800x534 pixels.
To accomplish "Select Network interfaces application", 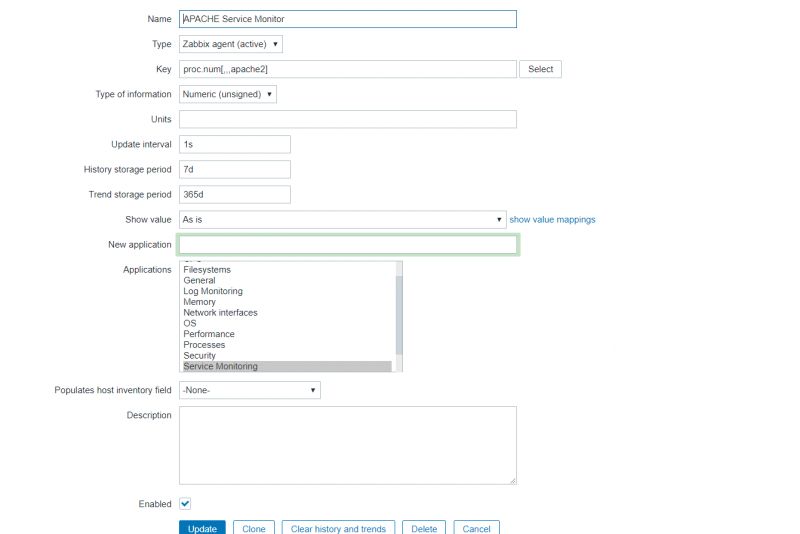I will click(220, 313).
